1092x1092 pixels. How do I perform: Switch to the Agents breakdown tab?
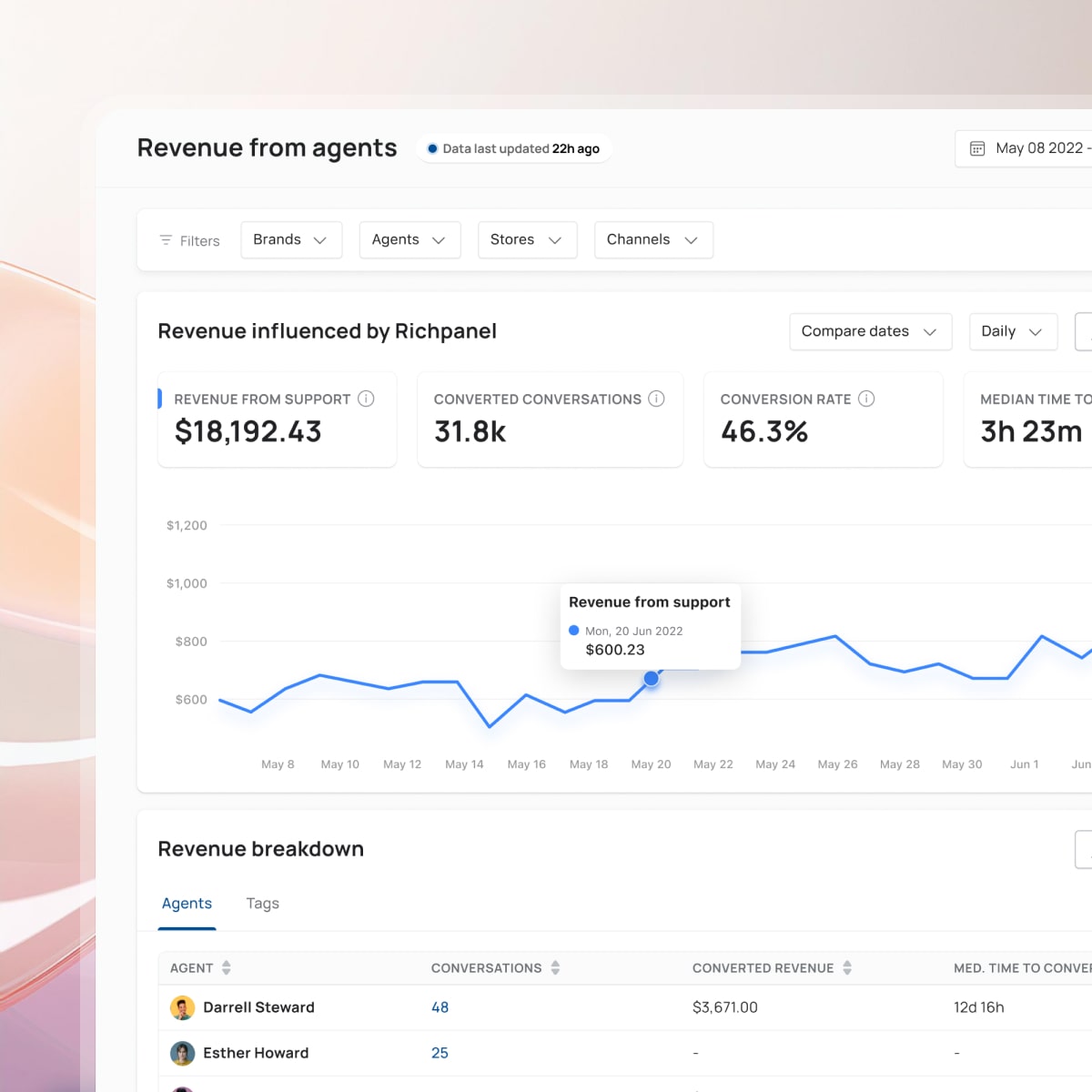point(187,904)
